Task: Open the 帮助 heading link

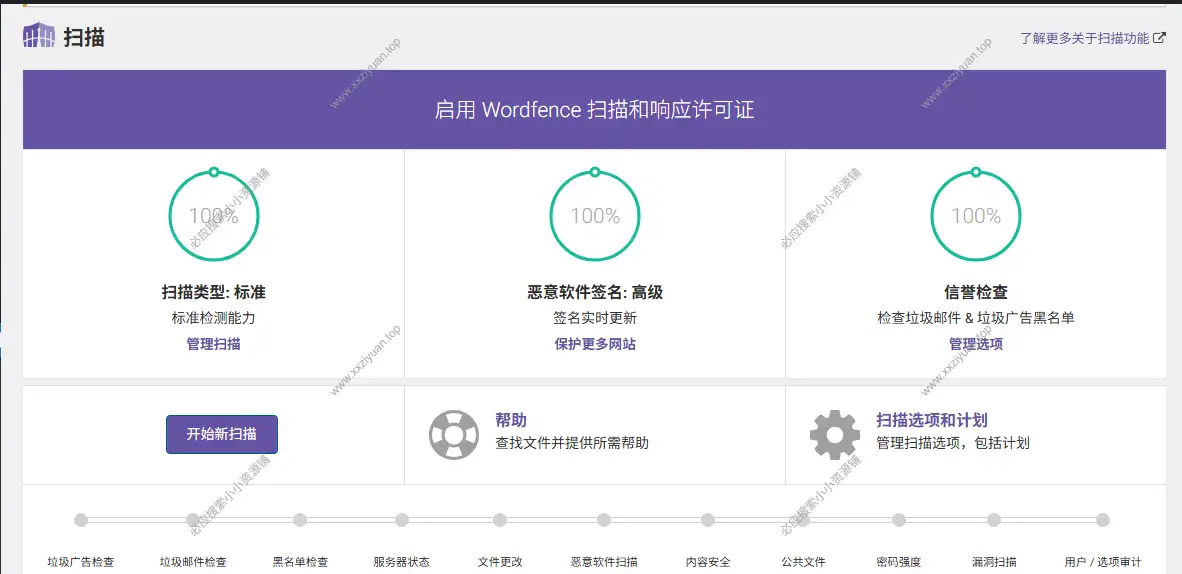Action: (x=511, y=420)
